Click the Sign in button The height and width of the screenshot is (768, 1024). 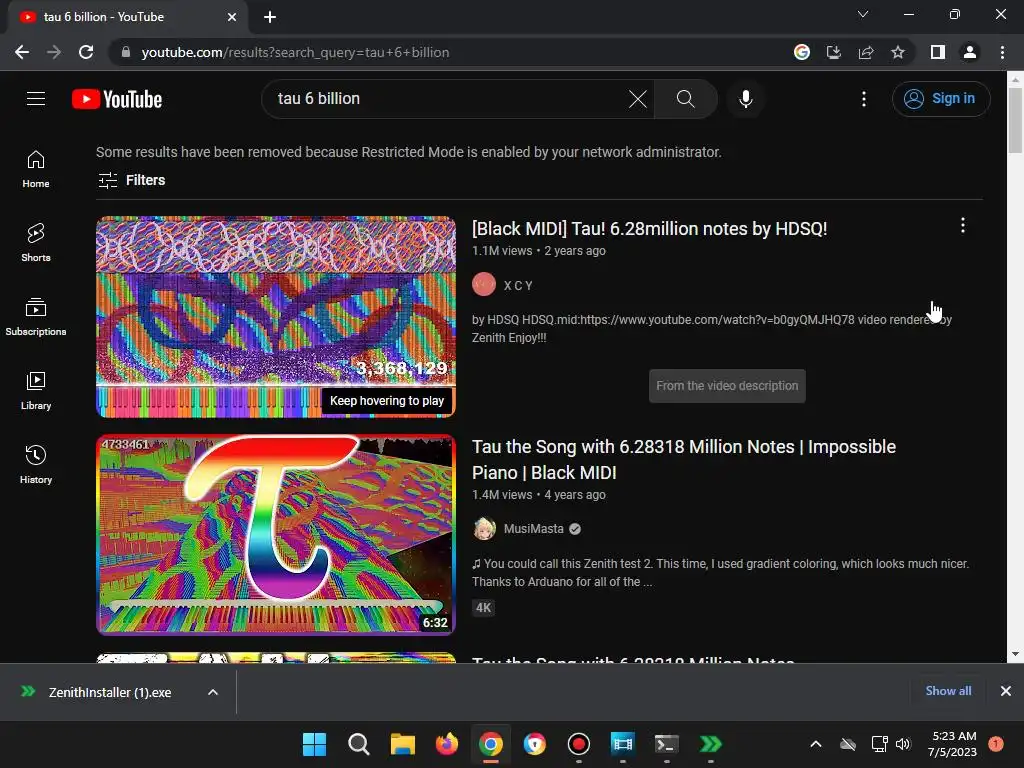click(940, 99)
